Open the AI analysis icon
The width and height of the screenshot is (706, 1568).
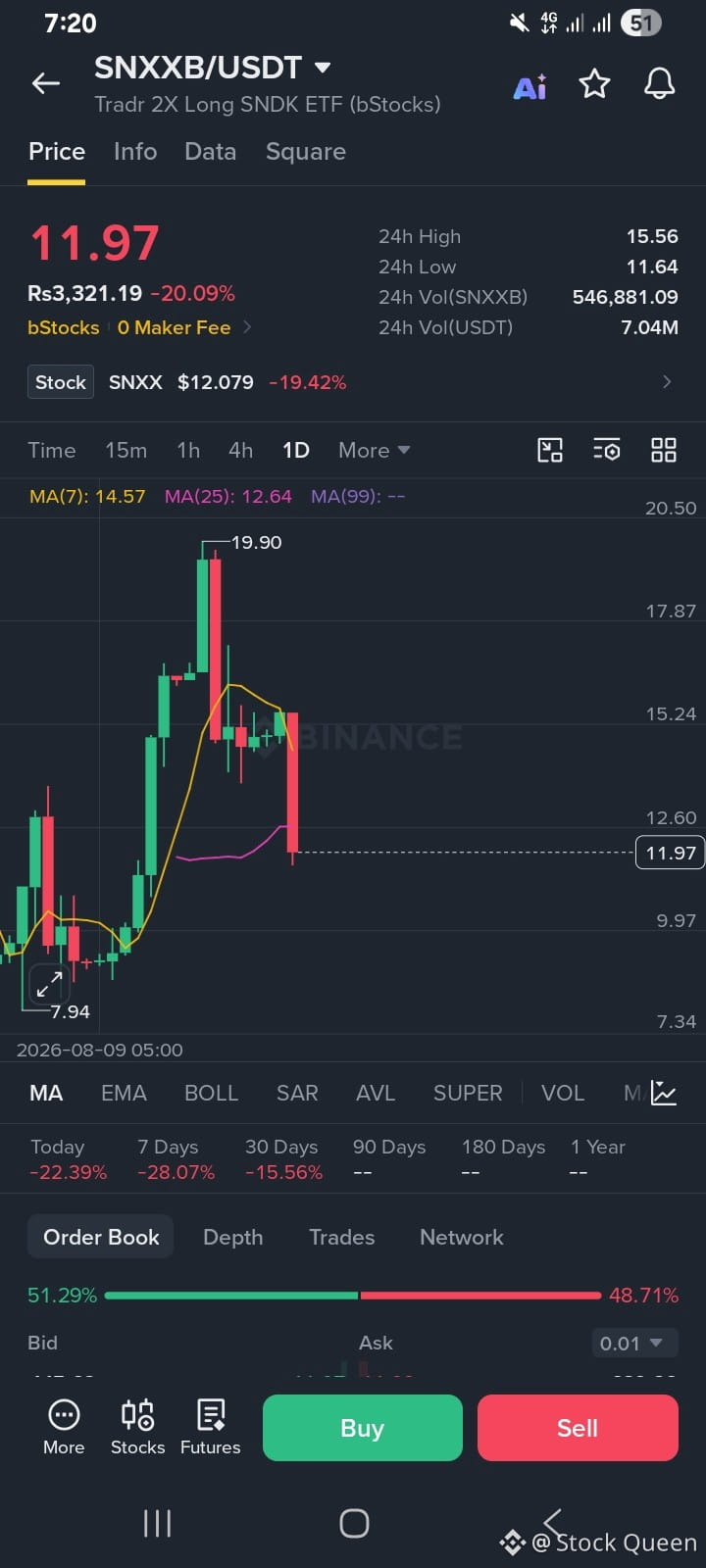pyautogui.click(x=530, y=87)
